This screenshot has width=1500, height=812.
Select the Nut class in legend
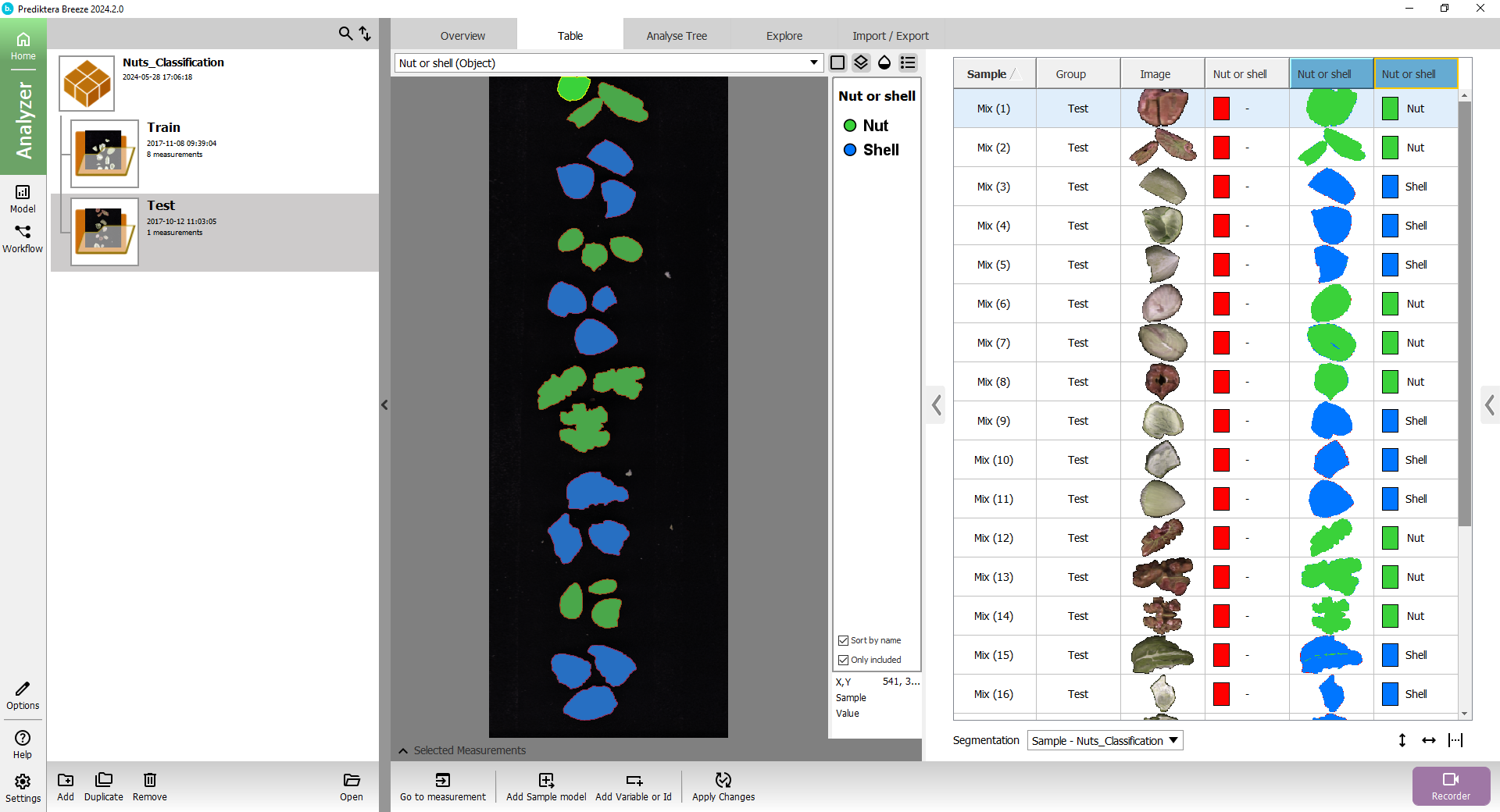tap(875, 126)
